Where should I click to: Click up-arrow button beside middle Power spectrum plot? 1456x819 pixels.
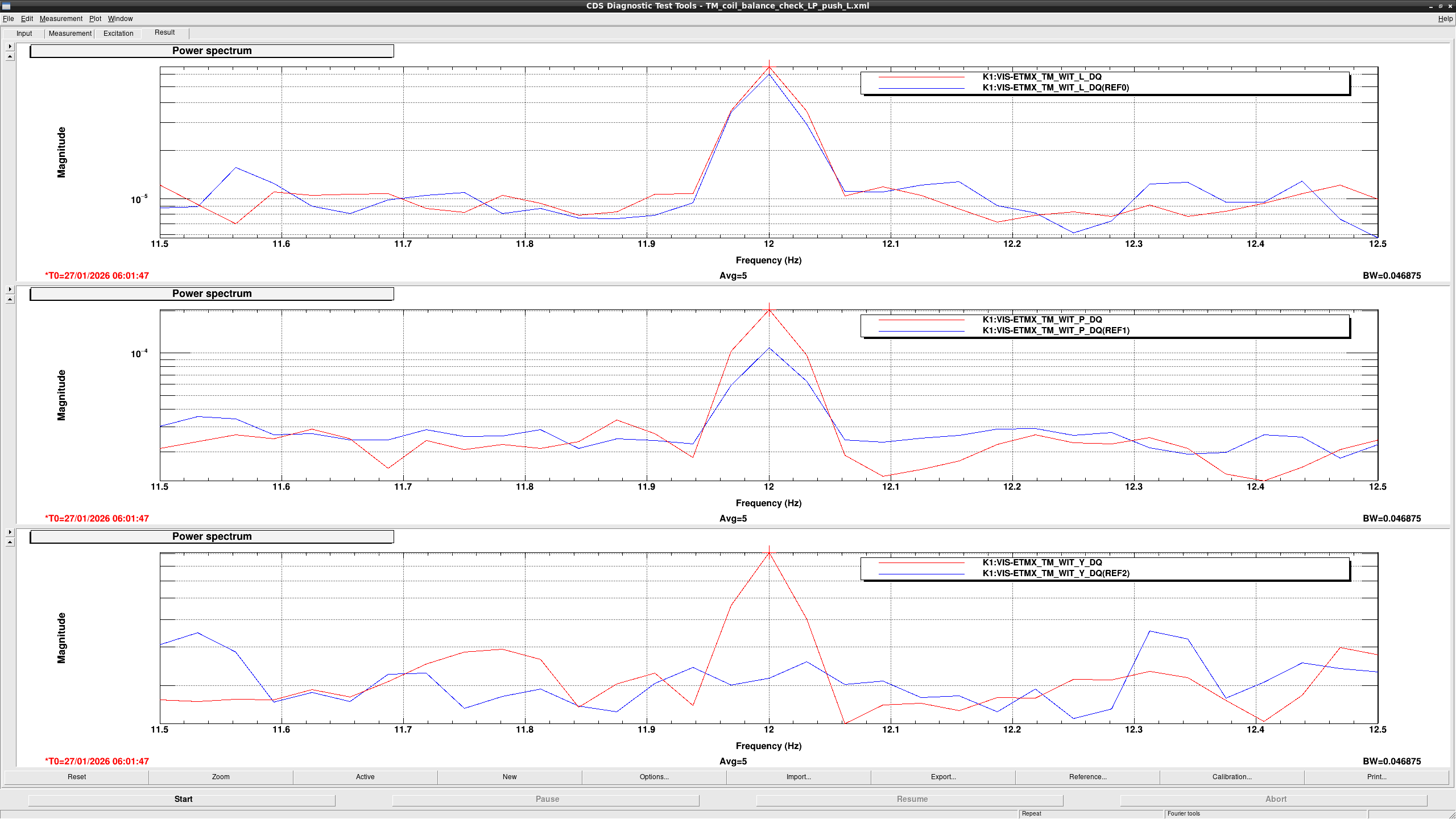[x=10, y=300]
